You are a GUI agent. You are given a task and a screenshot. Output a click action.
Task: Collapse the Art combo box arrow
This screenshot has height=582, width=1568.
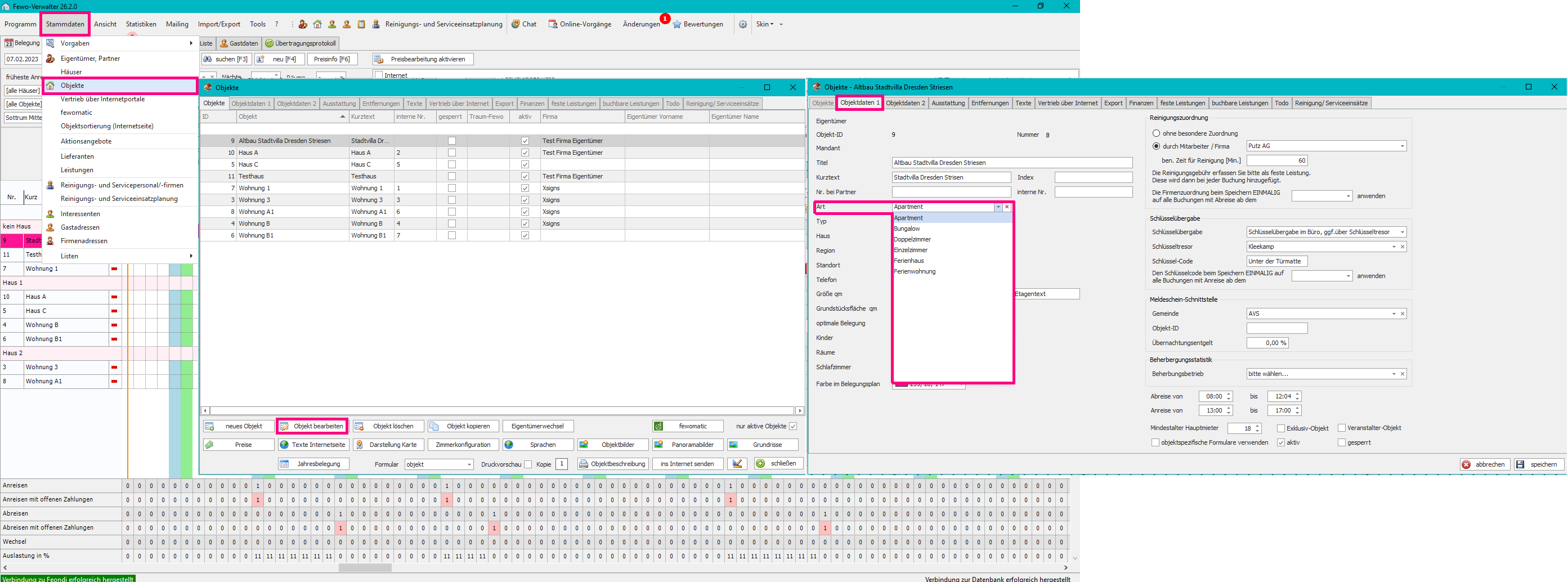tap(998, 207)
